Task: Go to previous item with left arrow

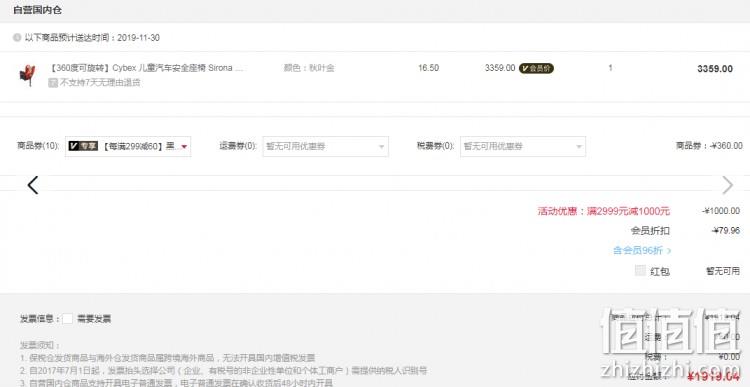Action: pyautogui.click(x=33, y=185)
